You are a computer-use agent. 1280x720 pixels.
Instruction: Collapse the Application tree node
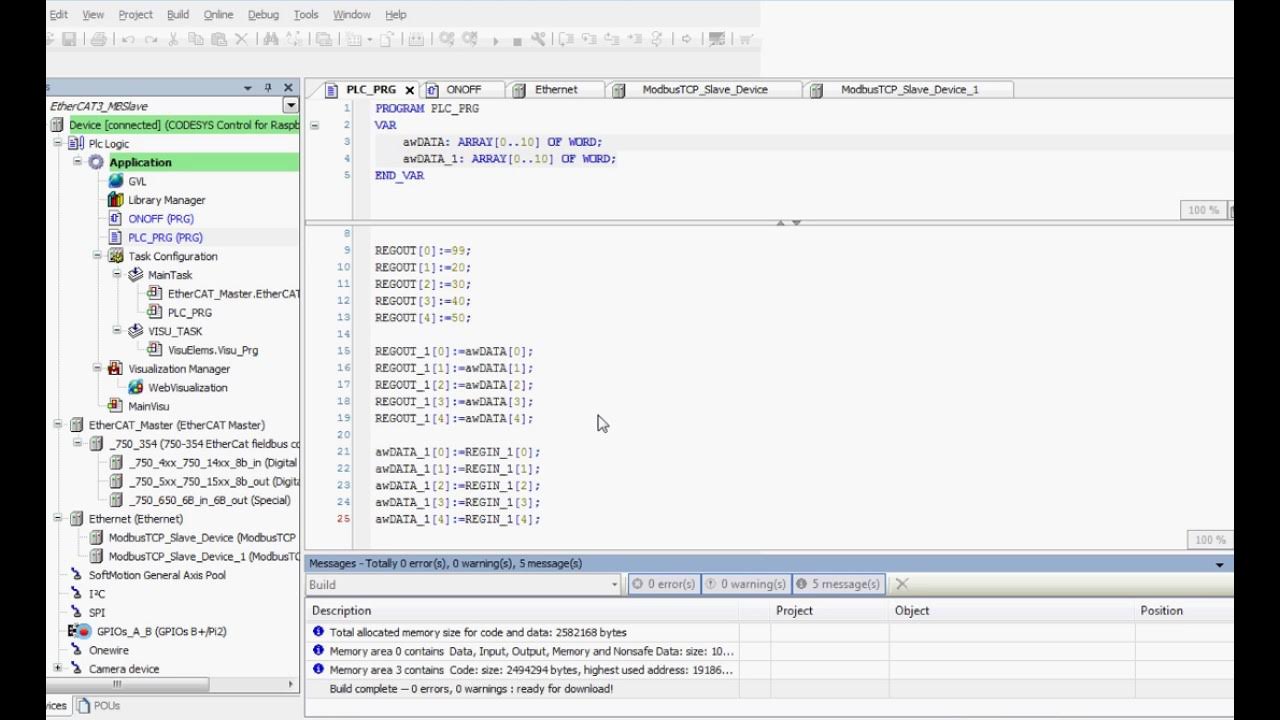pos(77,162)
